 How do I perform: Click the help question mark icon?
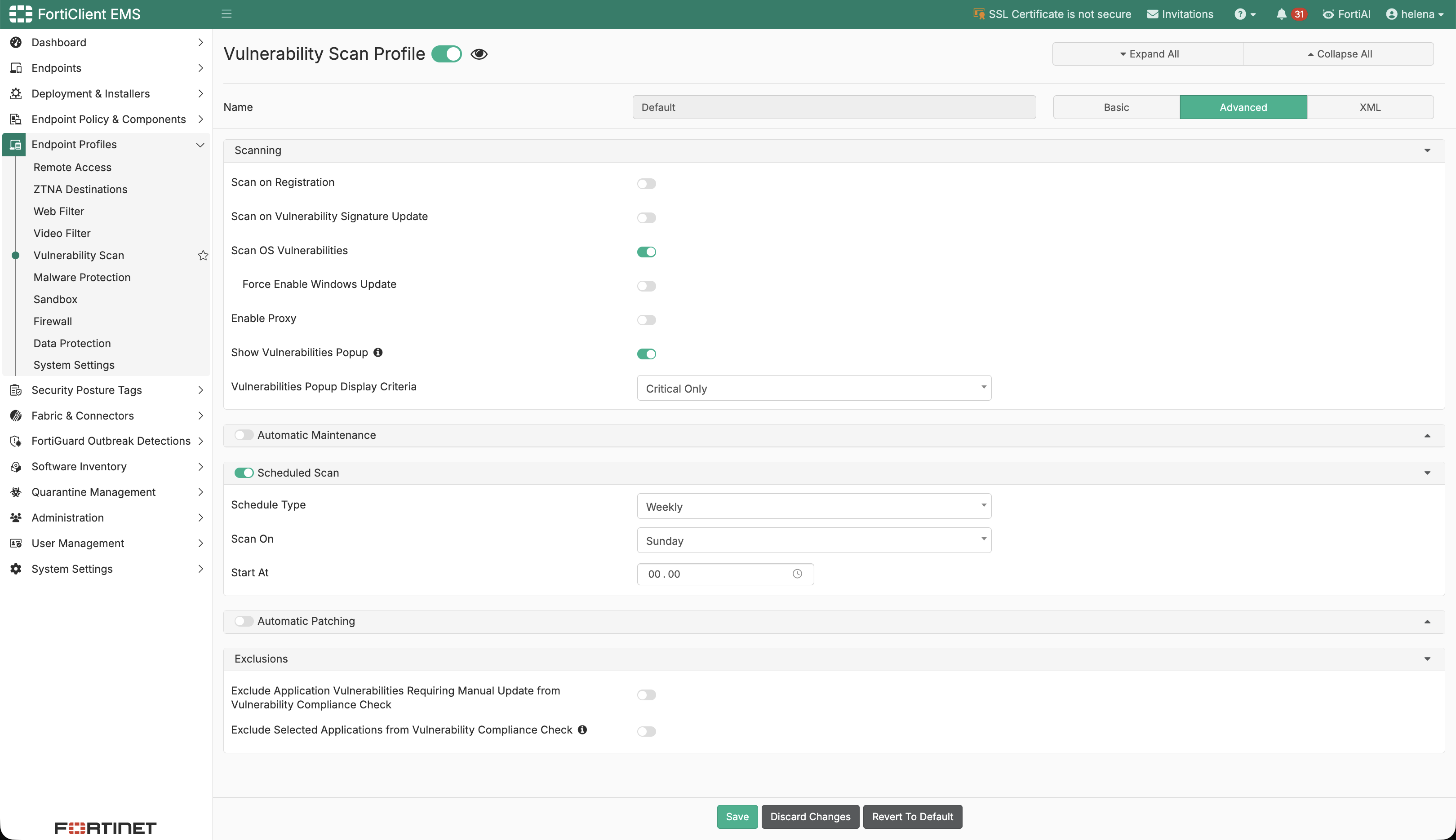1239,14
